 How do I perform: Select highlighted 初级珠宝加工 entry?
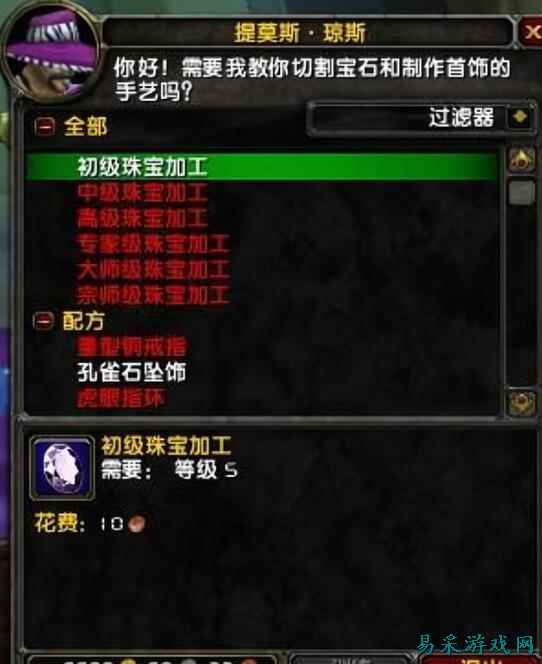click(x=261, y=167)
